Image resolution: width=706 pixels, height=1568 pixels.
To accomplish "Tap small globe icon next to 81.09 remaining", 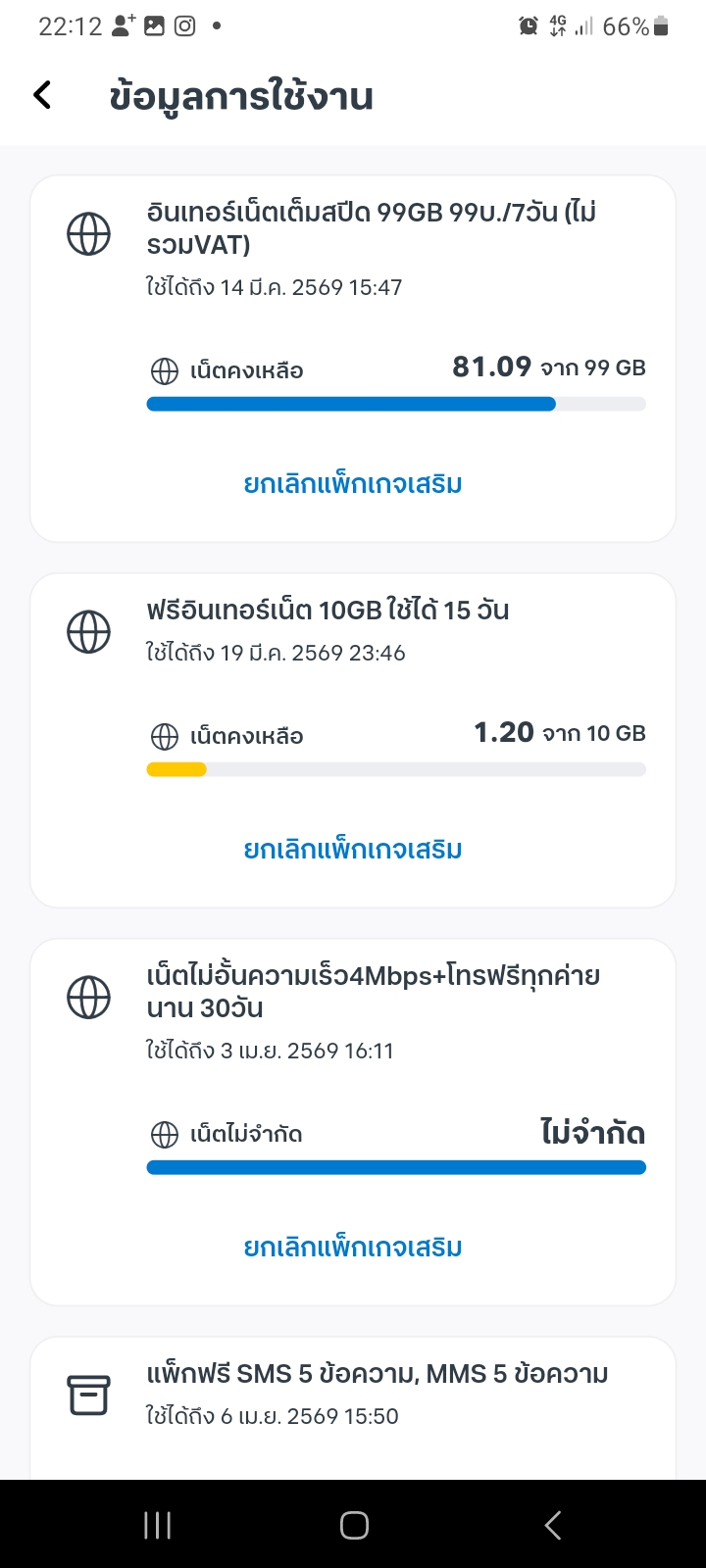I will [164, 371].
